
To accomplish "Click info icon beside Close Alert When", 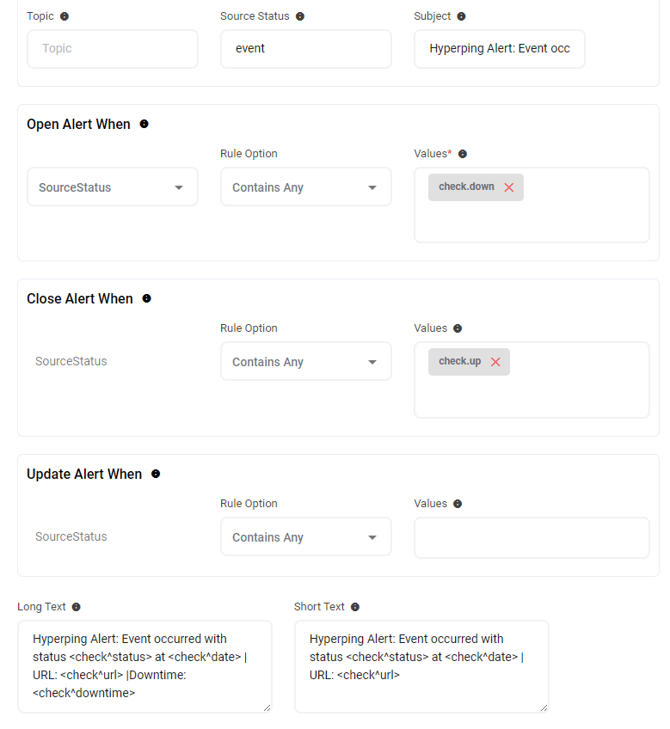I will point(147,299).
